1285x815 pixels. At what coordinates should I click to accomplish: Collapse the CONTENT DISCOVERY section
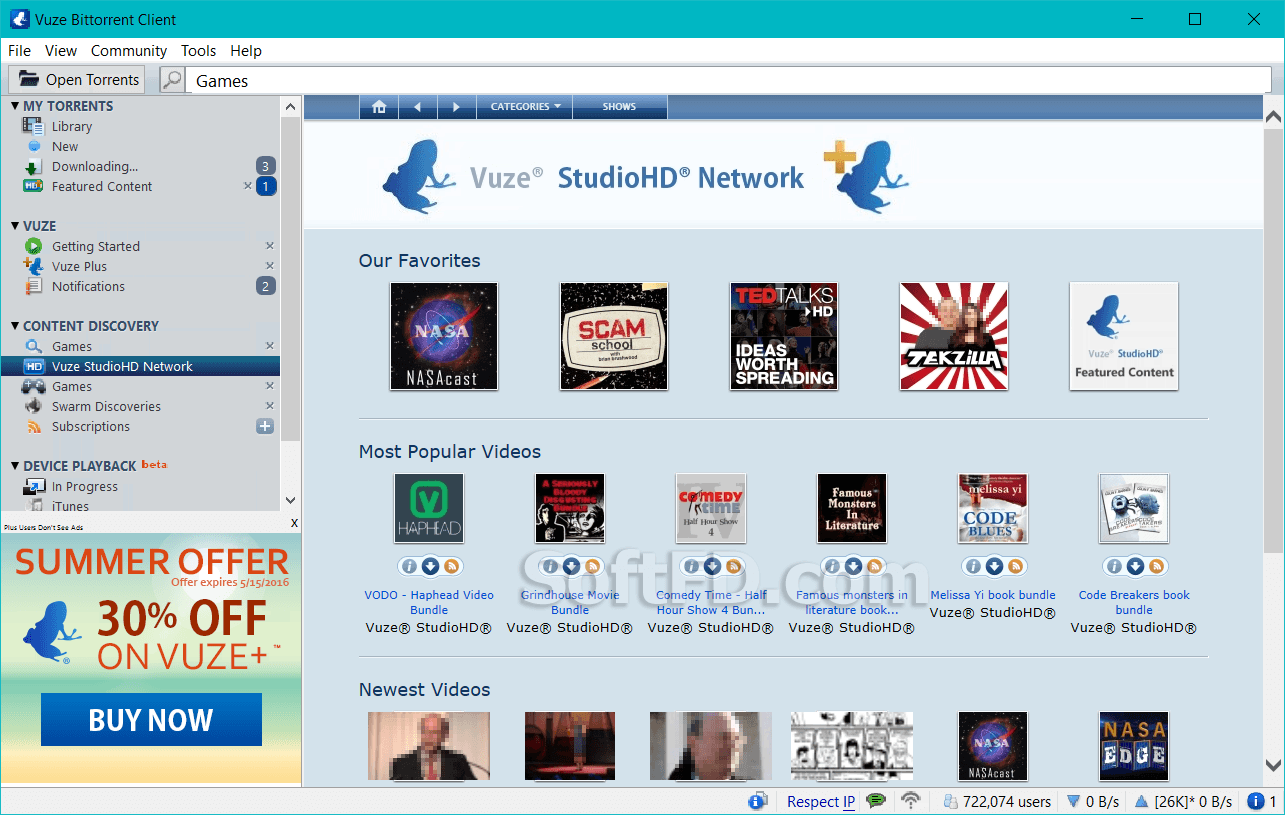coord(15,326)
